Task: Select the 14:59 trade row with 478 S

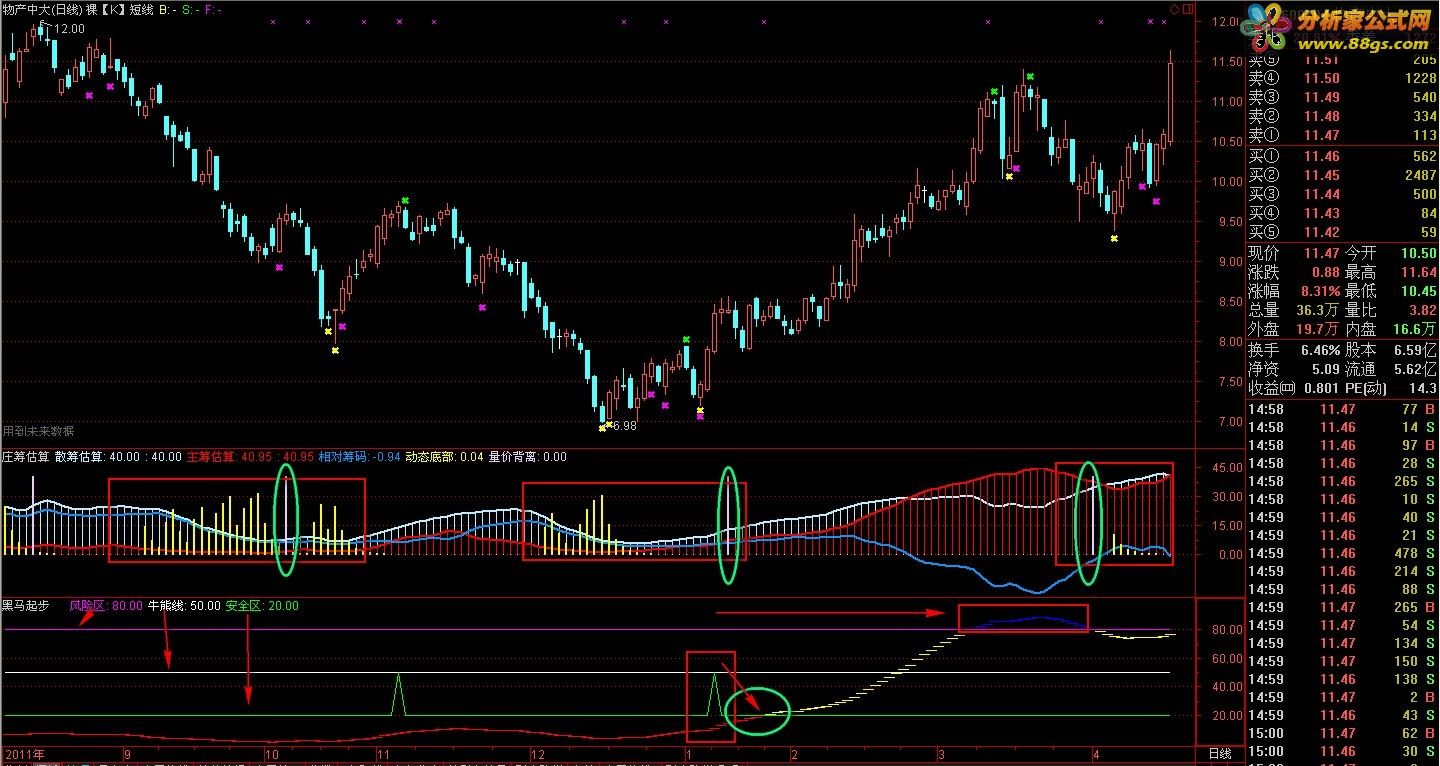Action: pyautogui.click(x=1342, y=553)
